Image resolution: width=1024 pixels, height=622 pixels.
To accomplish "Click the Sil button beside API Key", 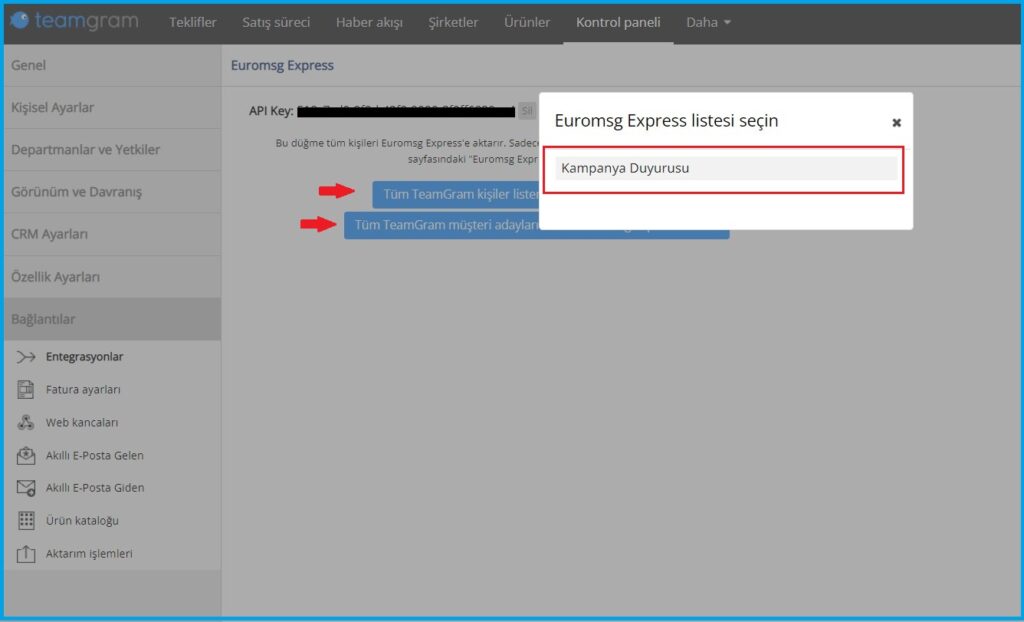I will coord(527,111).
